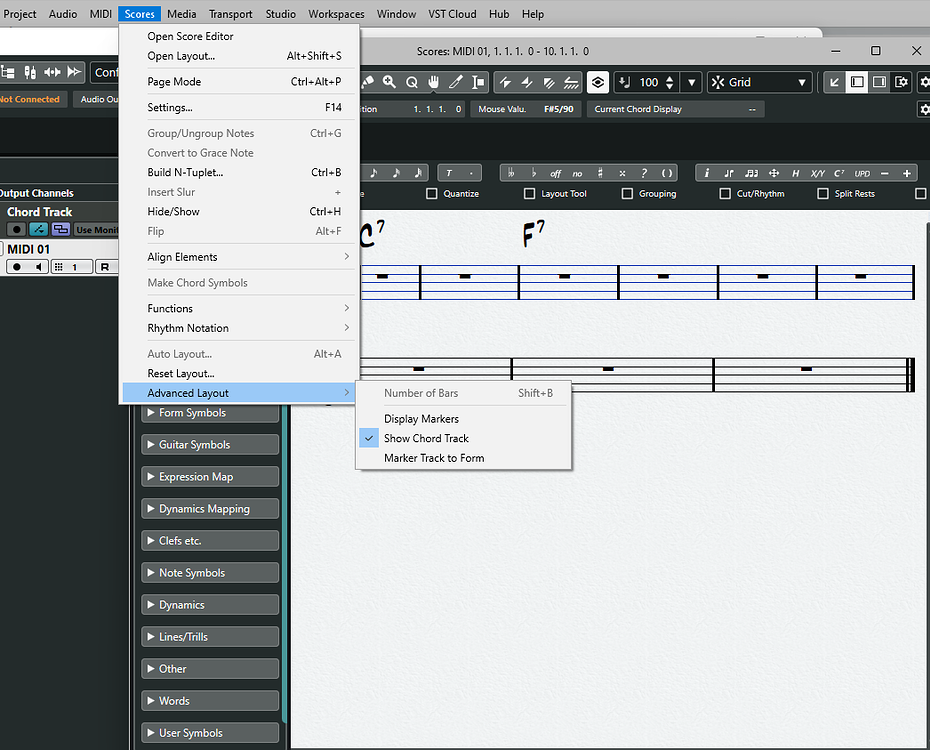
Task: Click the note info 'i' icon
Action: (707, 172)
